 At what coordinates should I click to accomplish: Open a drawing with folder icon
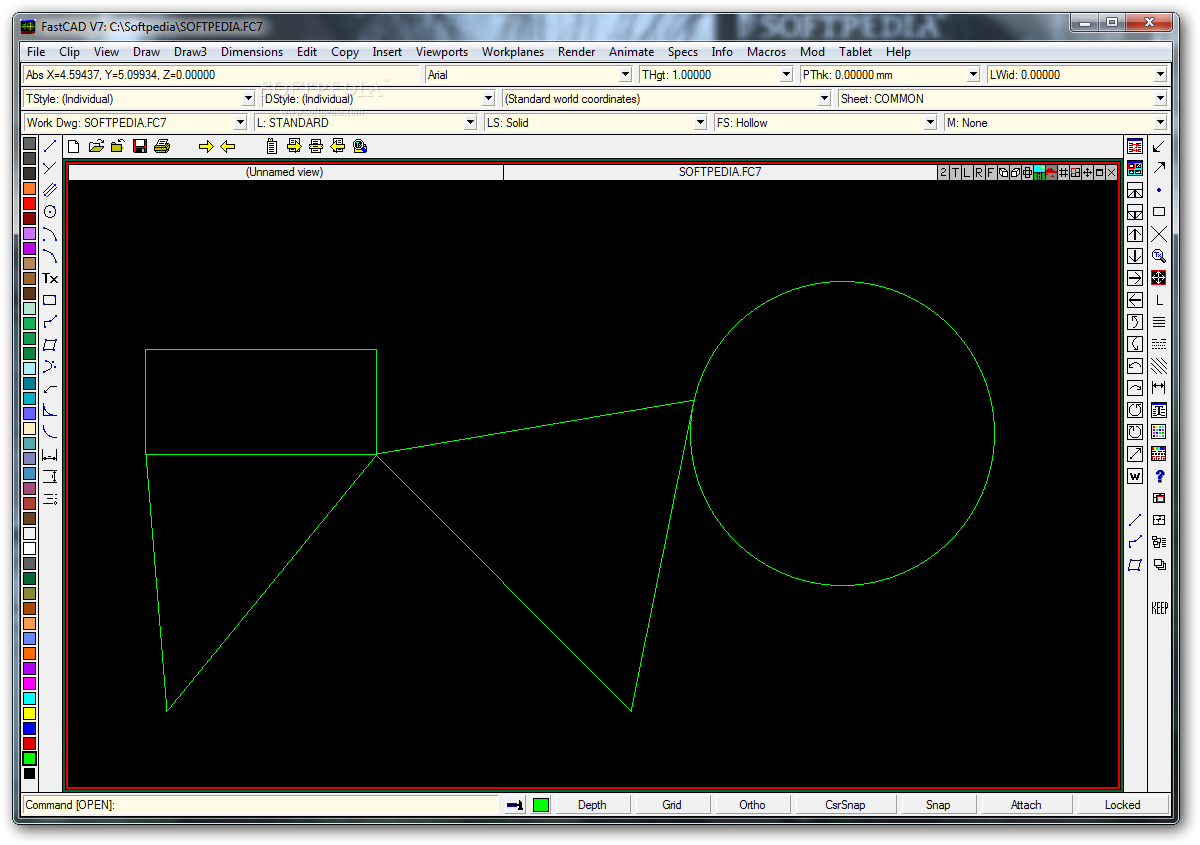coord(96,146)
